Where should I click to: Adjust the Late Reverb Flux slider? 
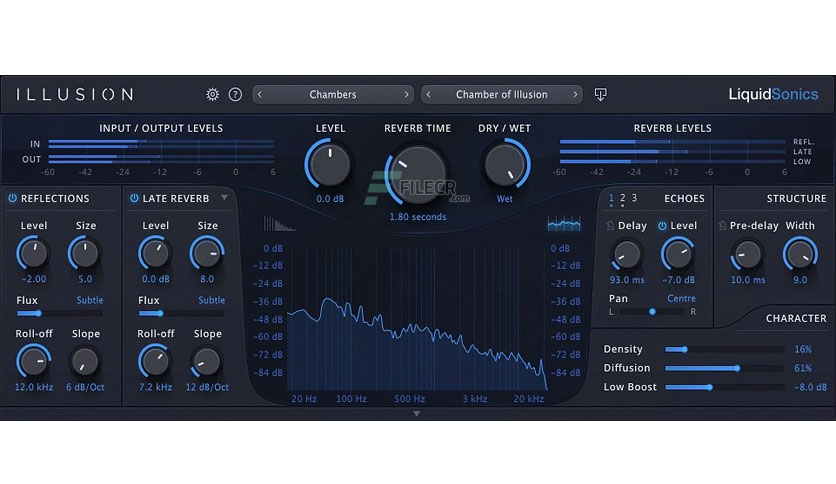181,313
